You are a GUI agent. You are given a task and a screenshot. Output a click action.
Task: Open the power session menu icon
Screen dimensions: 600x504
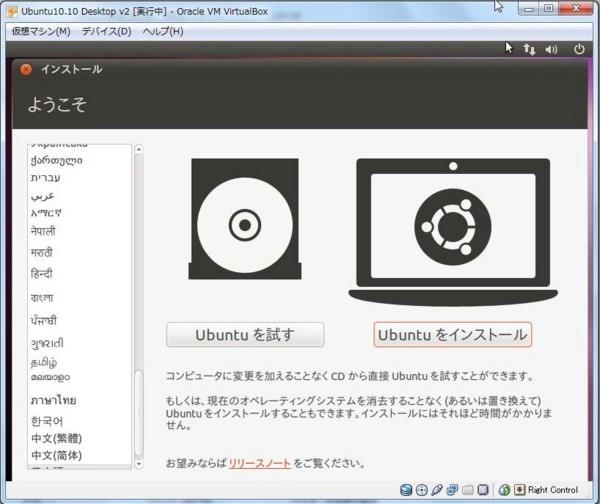579,49
